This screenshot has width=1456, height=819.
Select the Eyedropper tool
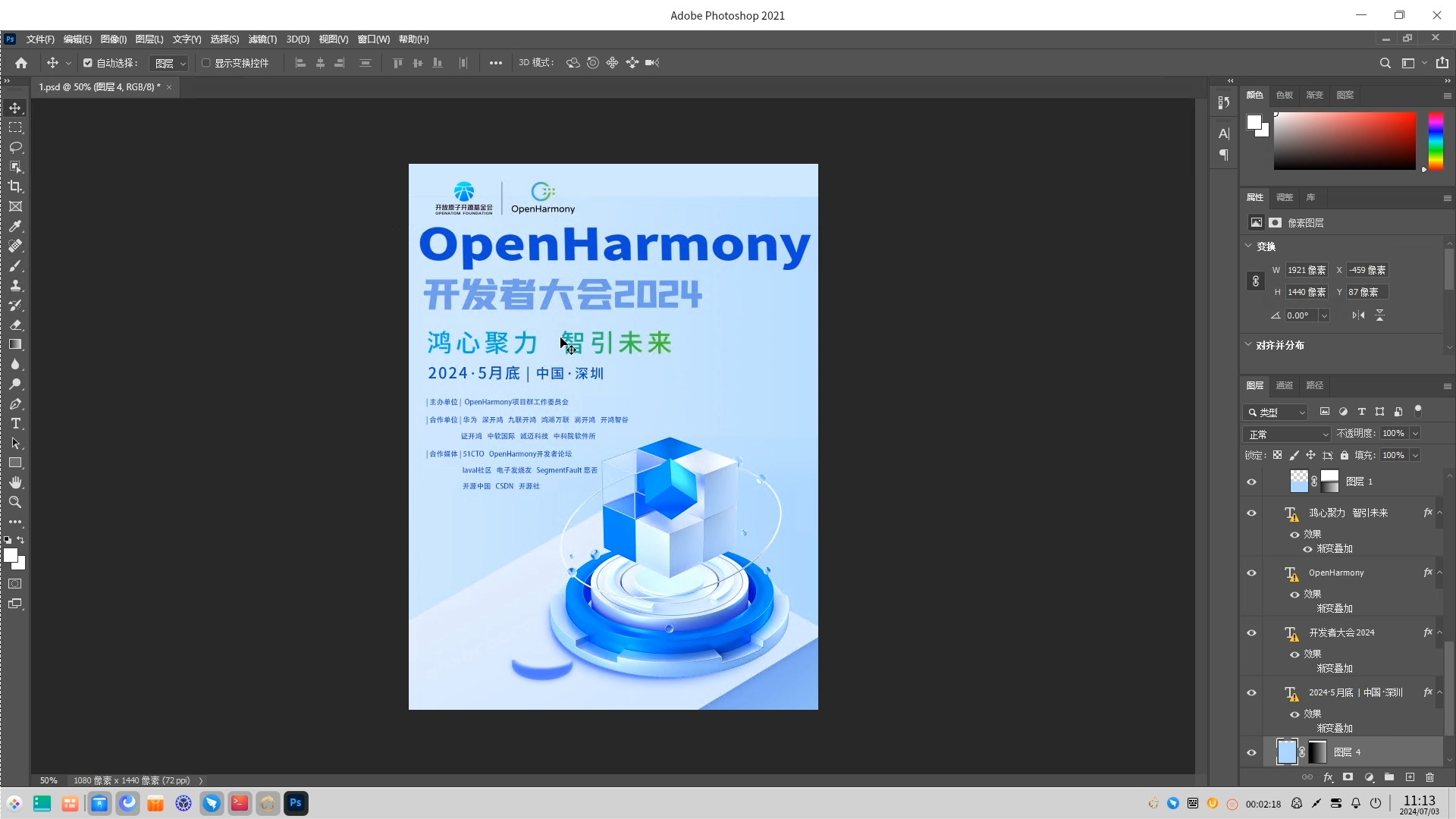click(15, 225)
